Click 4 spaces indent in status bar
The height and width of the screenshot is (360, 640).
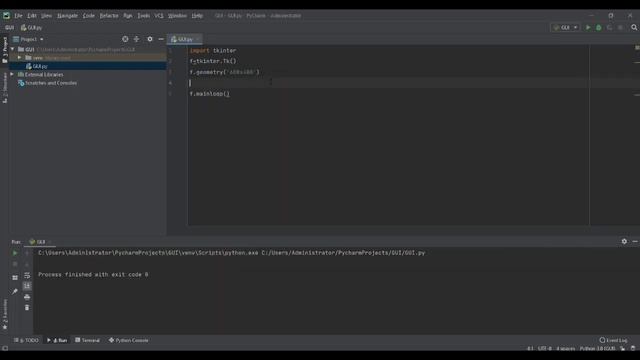point(566,348)
